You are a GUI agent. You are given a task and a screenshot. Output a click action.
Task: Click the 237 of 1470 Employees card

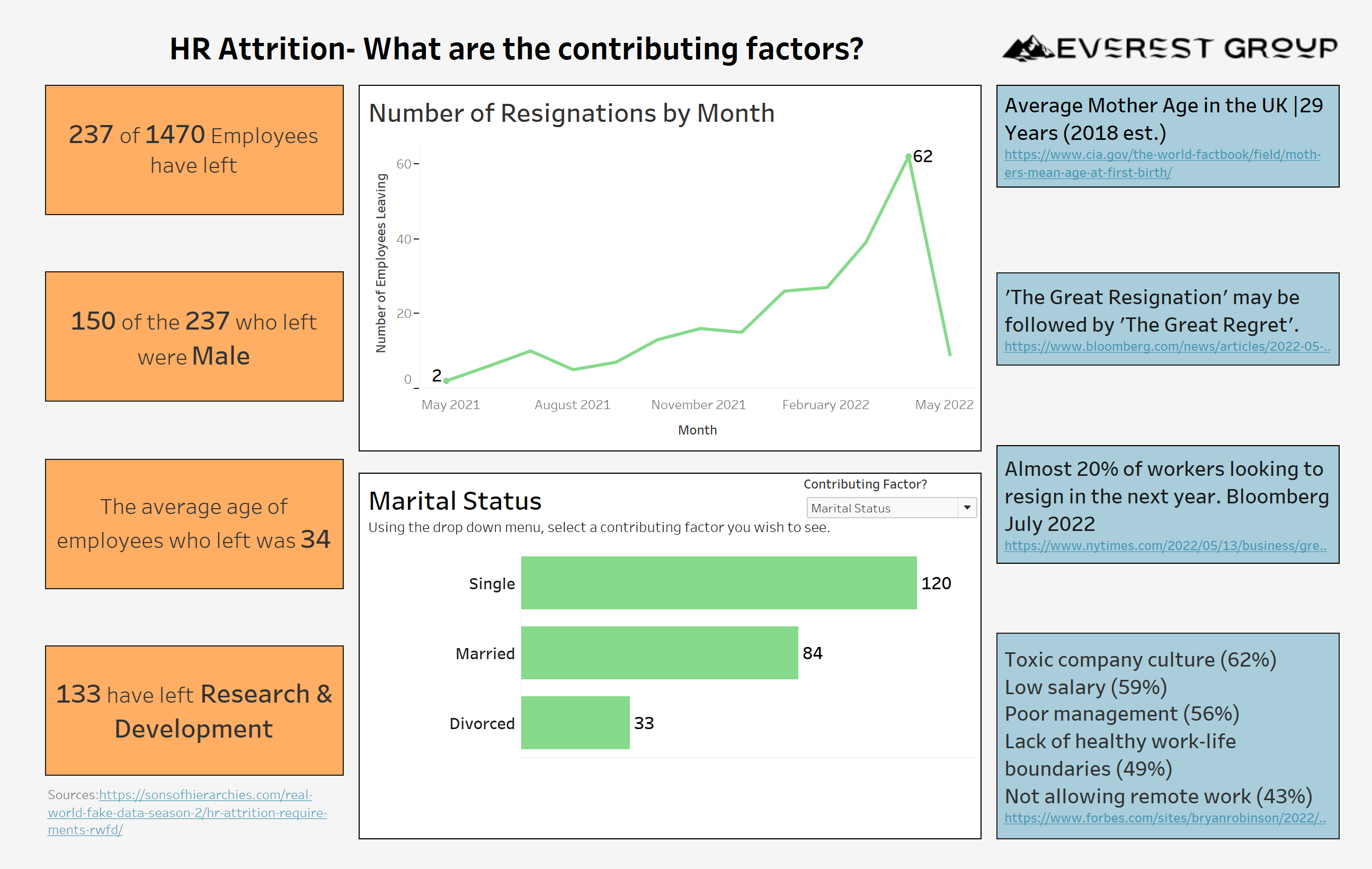point(194,150)
